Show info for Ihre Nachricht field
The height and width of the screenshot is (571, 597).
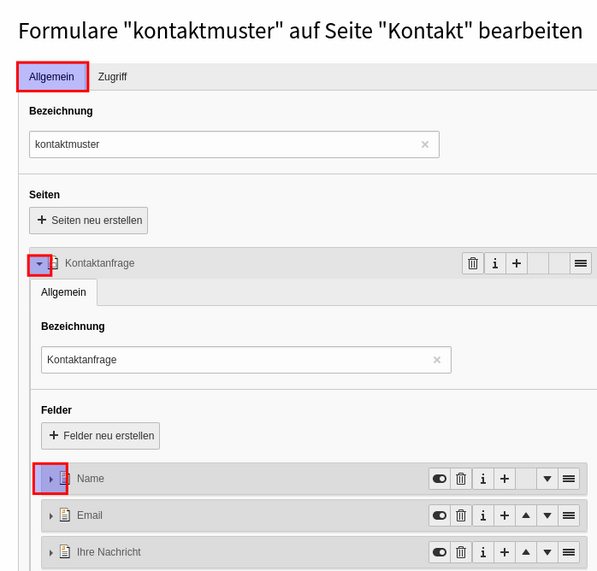[x=483, y=552]
